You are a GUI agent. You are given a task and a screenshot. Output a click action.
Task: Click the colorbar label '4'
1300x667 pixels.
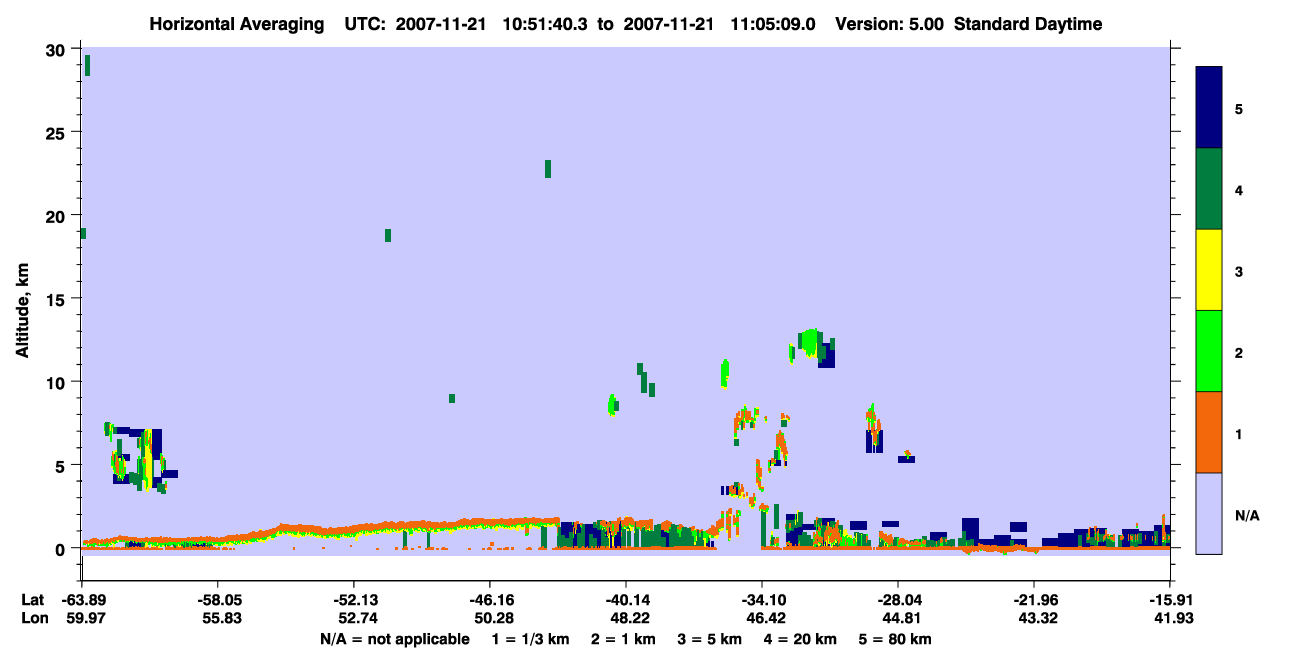(1239, 189)
